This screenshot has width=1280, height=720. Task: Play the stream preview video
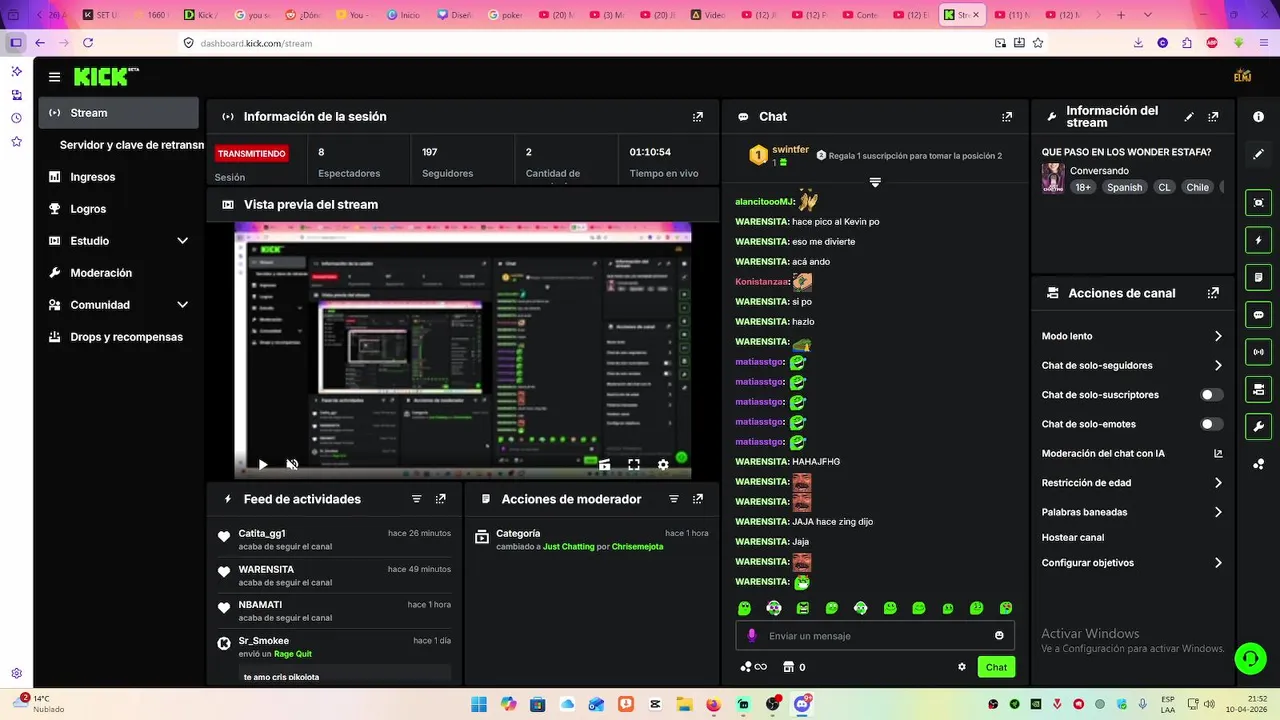point(263,464)
